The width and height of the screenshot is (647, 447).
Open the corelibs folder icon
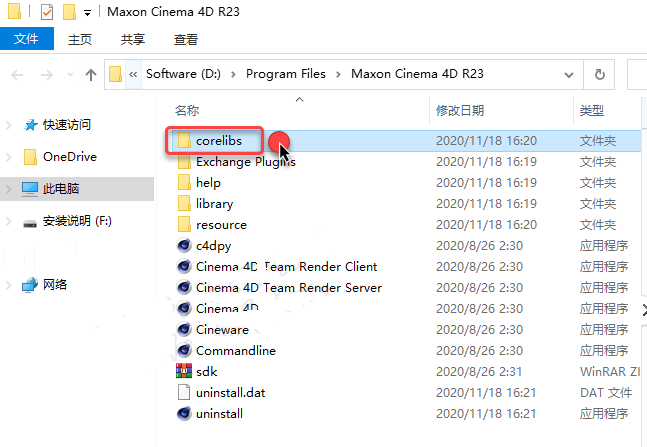[184, 141]
